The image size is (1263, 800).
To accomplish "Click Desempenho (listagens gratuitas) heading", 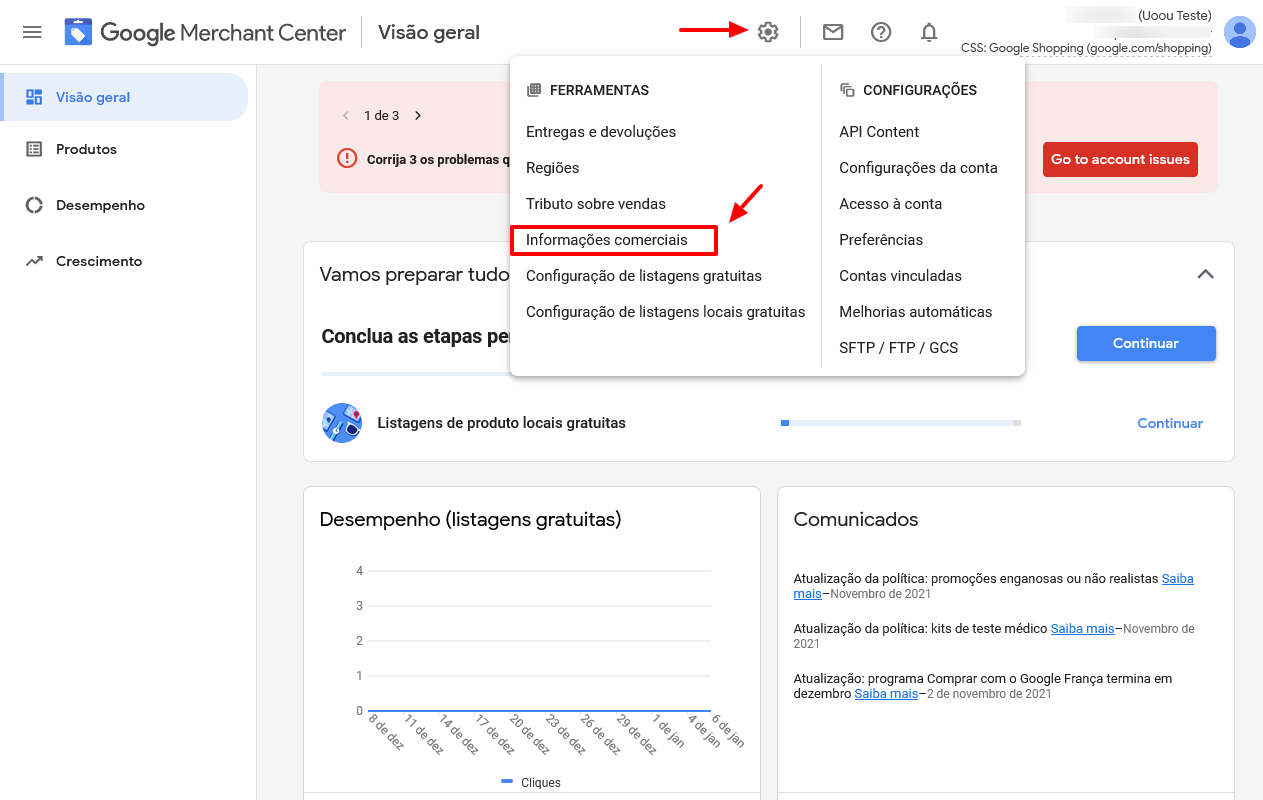I will tap(470, 519).
